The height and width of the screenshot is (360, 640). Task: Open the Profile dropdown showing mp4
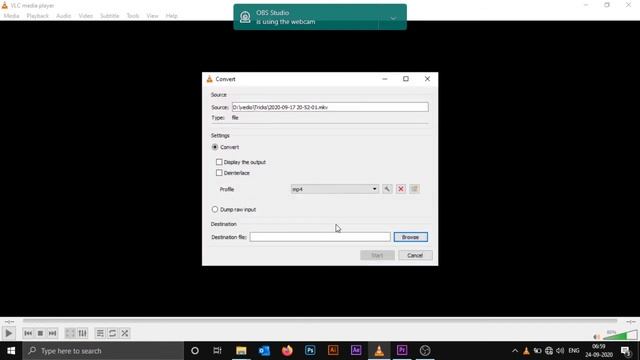tap(334, 189)
